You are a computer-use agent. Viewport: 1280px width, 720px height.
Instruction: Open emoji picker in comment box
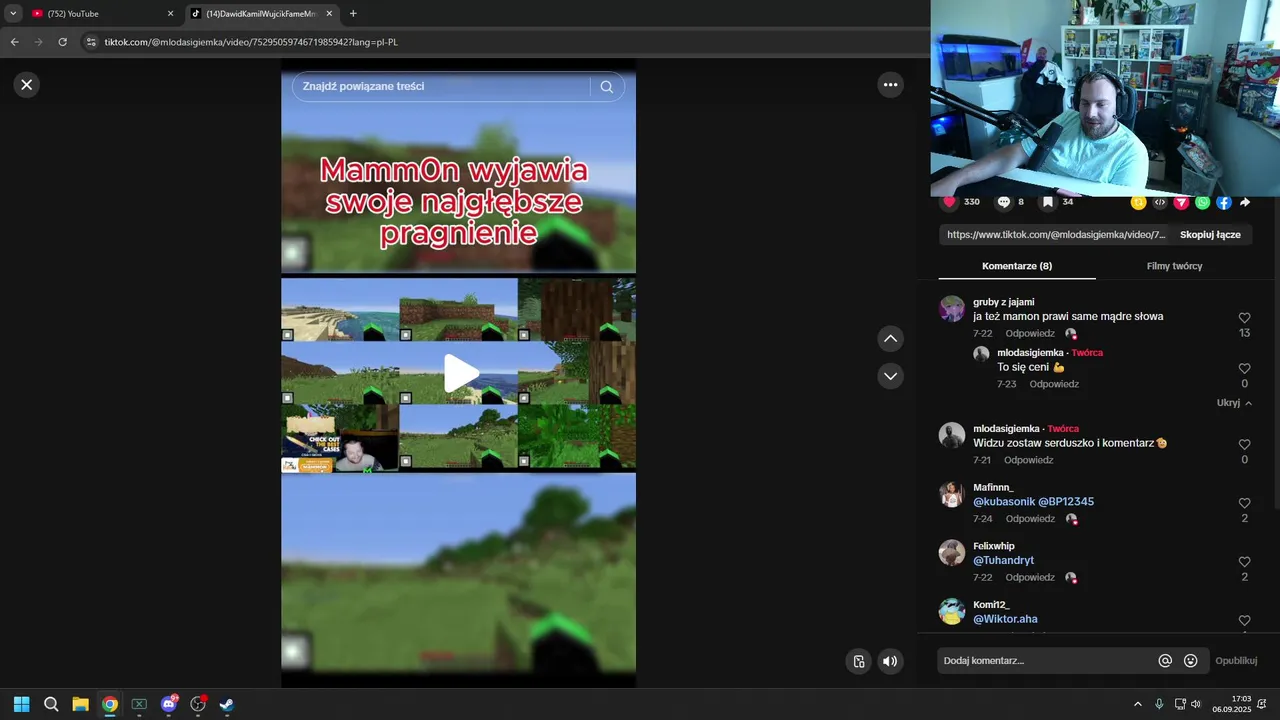coord(1190,661)
